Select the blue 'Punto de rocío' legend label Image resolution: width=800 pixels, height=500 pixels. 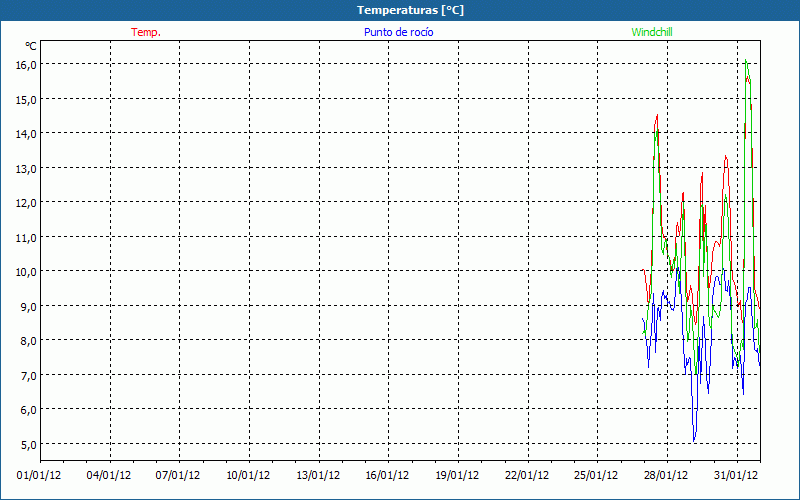point(398,32)
